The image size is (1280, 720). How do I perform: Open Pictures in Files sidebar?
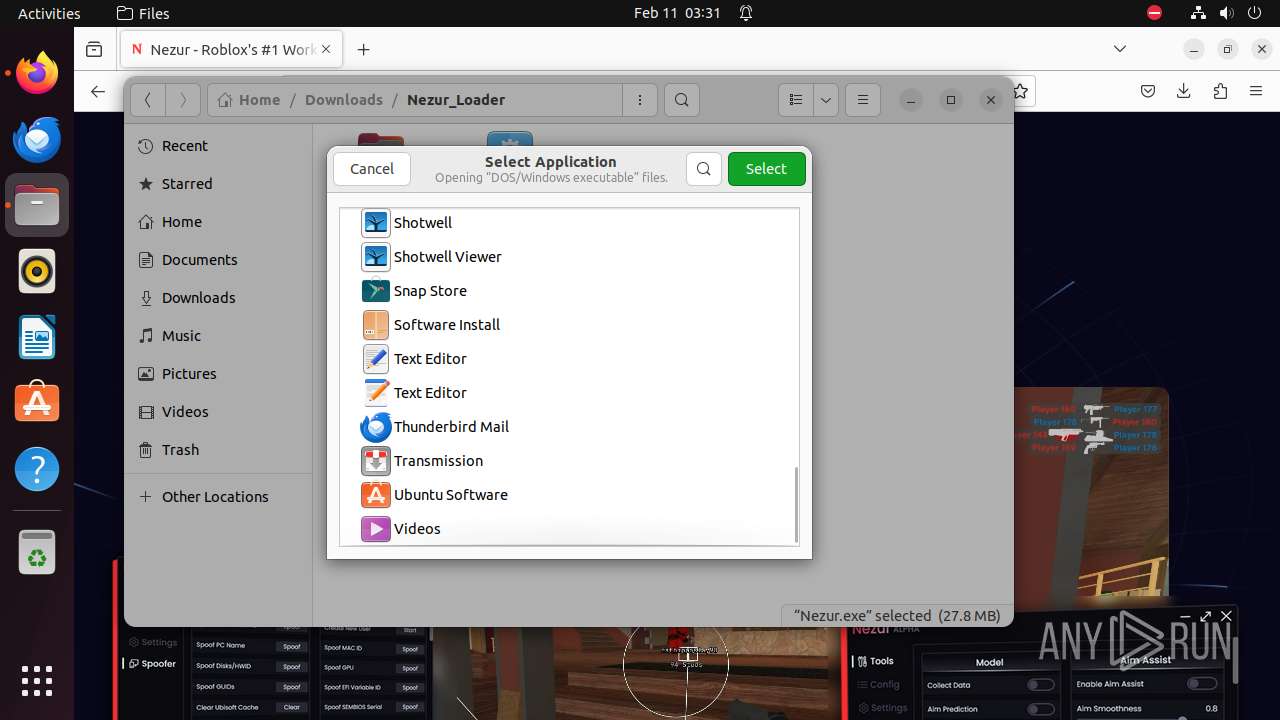(218, 374)
